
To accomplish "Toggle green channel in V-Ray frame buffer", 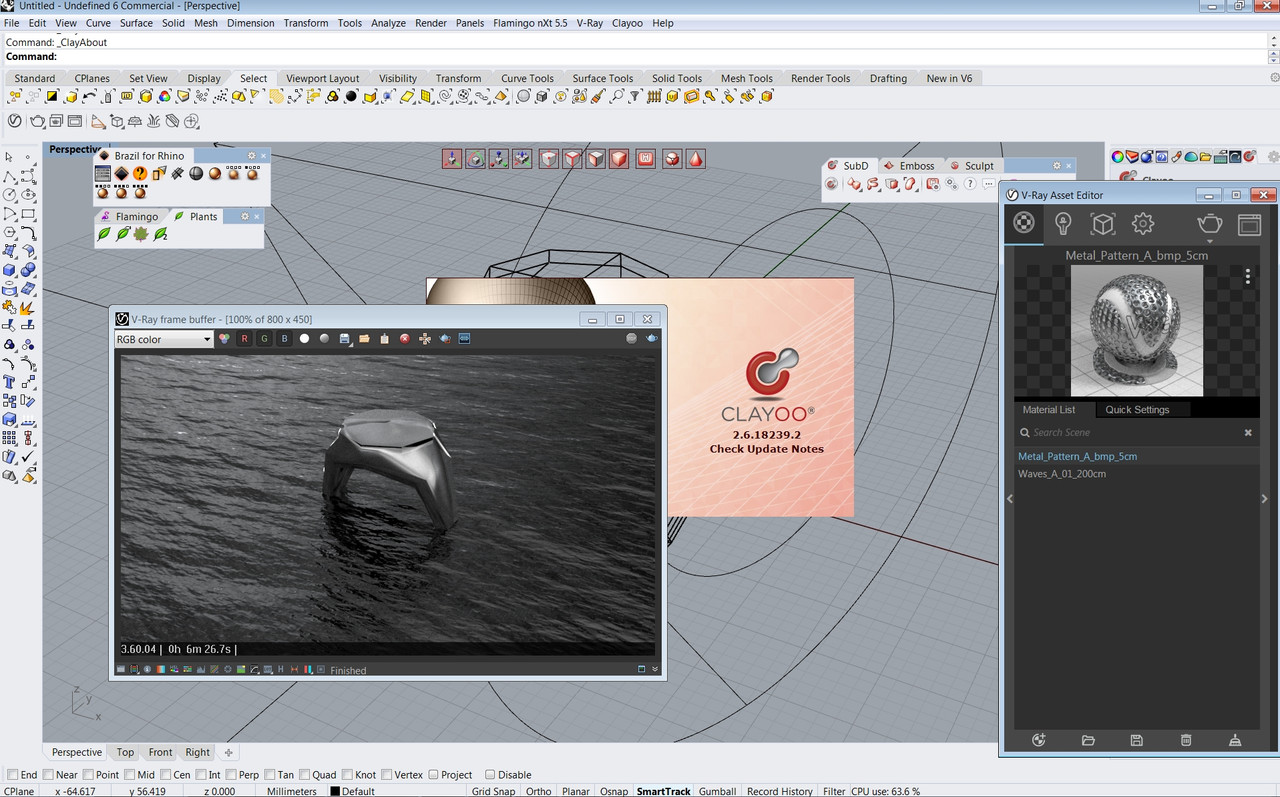I will click(x=264, y=339).
